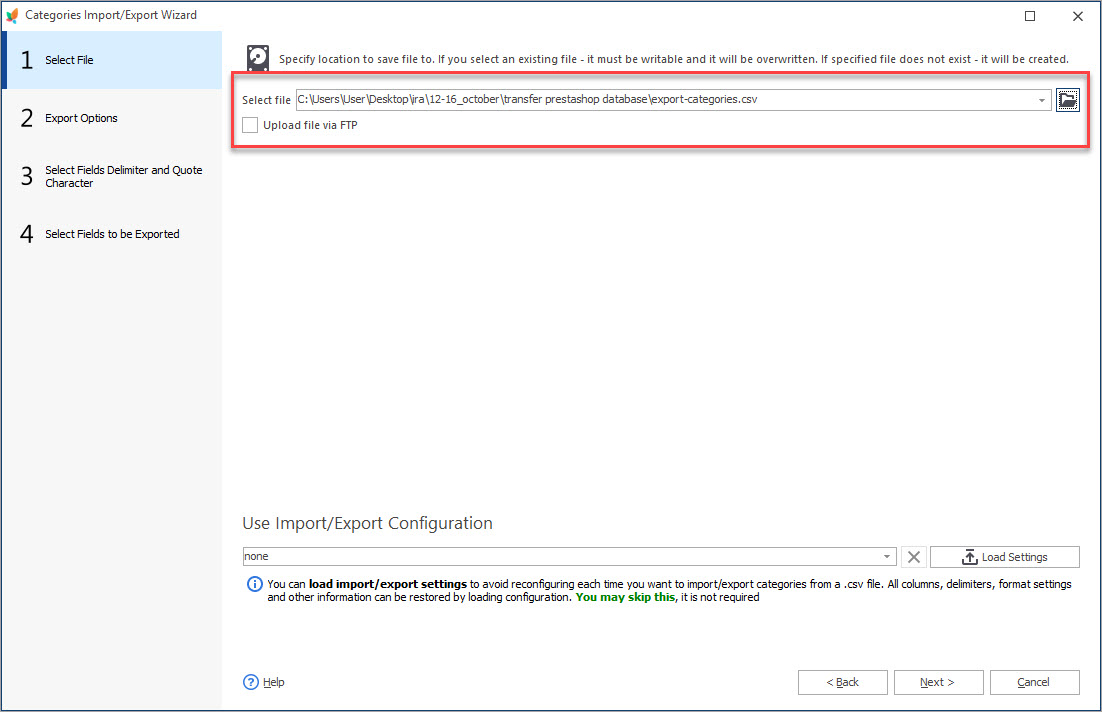Cancel the export wizard

(x=1035, y=682)
